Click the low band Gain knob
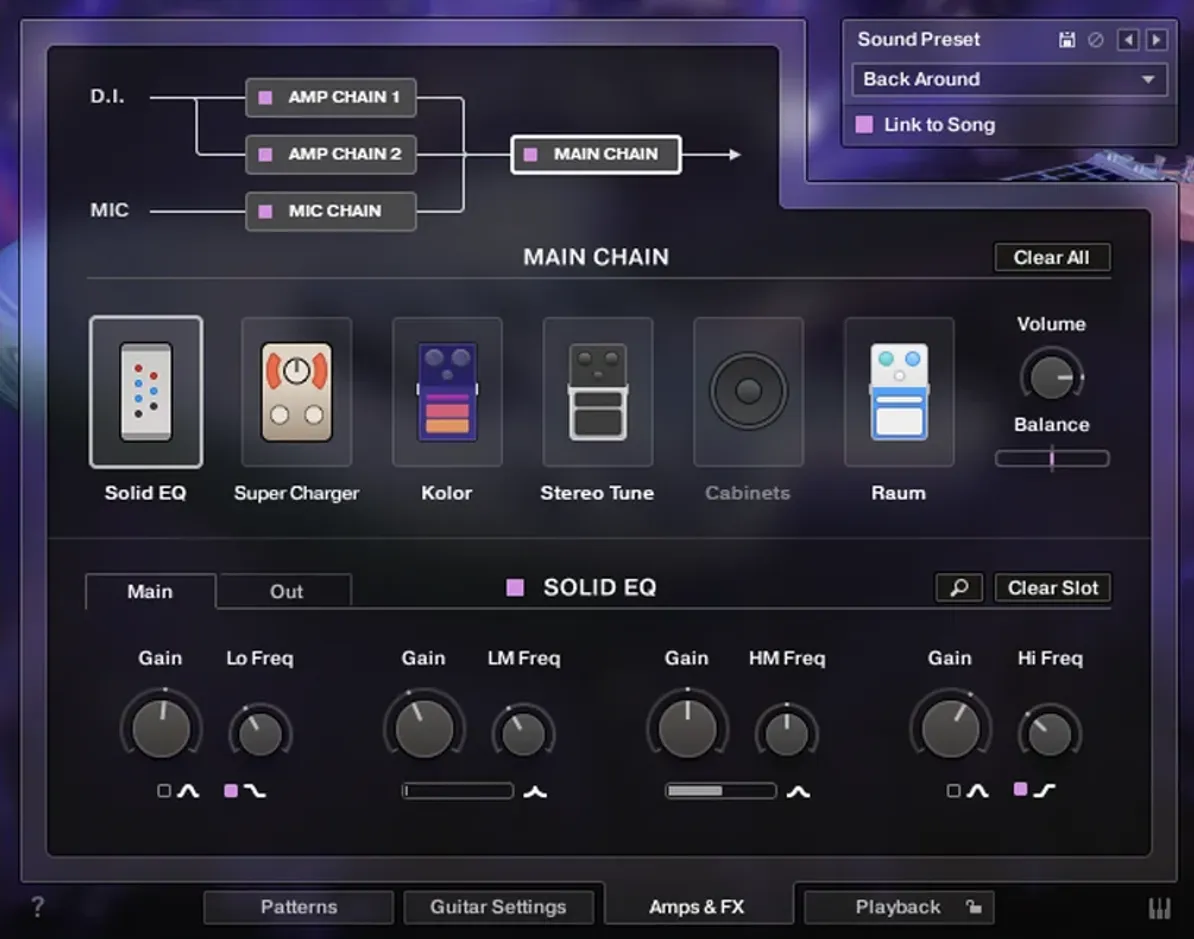The image size is (1194, 939). [161, 728]
